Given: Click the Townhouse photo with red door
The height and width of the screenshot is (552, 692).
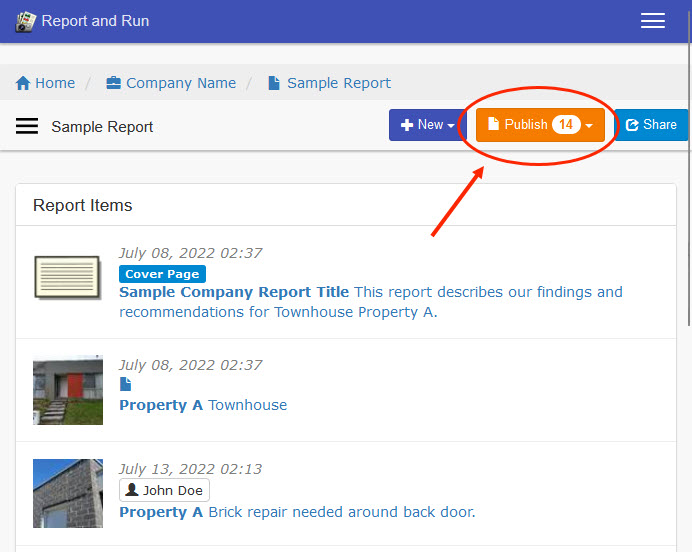Looking at the screenshot, I should point(67,390).
